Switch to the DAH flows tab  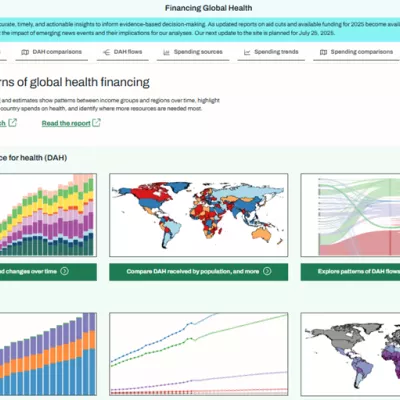click(x=123, y=52)
